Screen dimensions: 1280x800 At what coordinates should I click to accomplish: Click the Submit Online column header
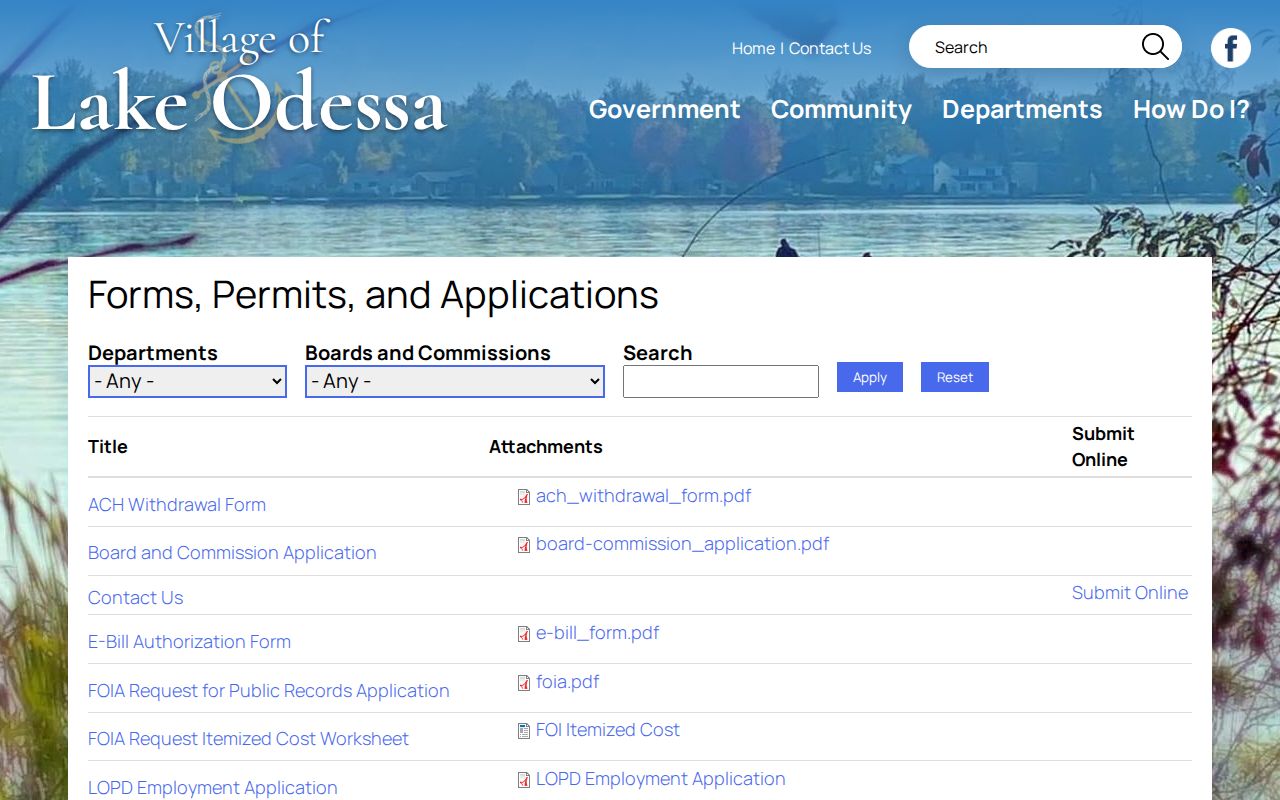[1103, 447]
